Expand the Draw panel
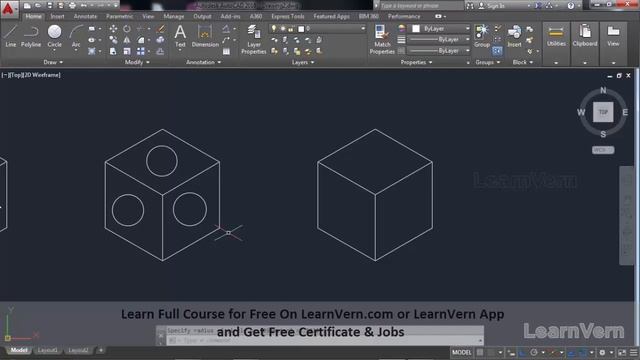 53,62
